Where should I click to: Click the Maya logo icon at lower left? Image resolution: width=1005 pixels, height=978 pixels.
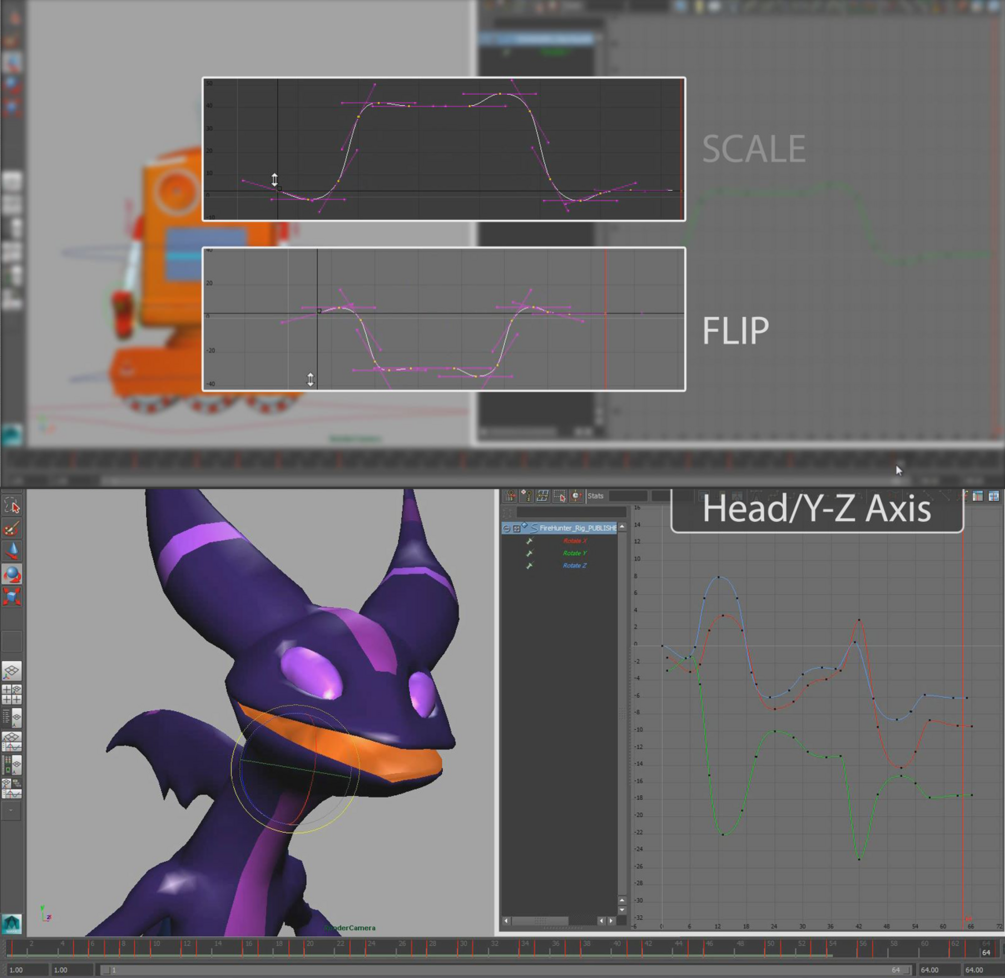[12, 924]
